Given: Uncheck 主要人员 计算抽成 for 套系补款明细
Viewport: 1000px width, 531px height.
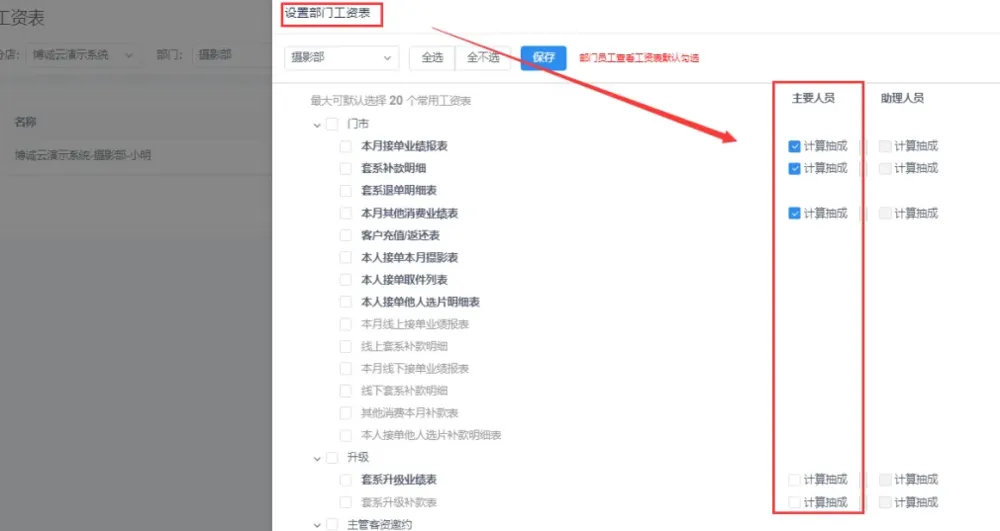Looking at the screenshot, I should coord(794,168).
